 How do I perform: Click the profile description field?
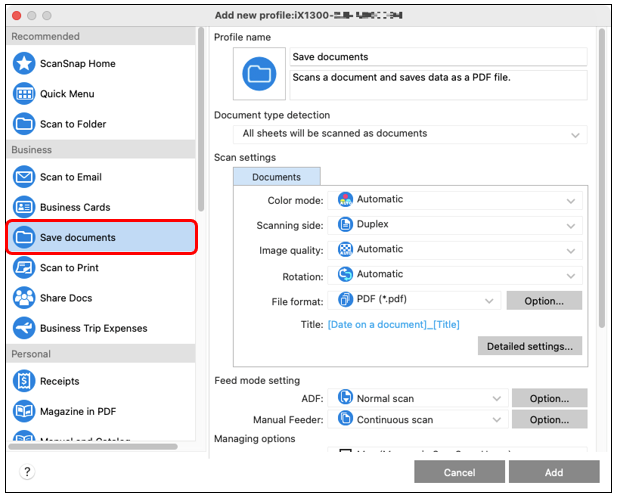coord(438,85)
